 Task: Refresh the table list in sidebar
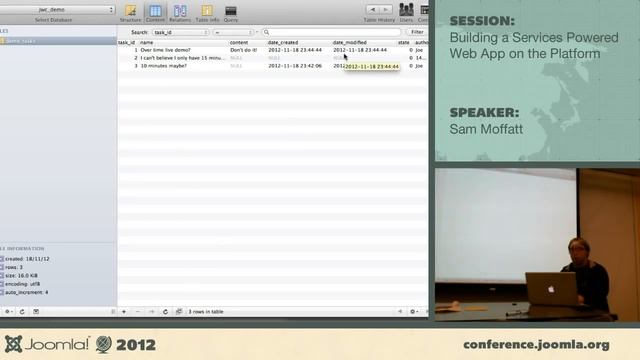tap(22, 311)
